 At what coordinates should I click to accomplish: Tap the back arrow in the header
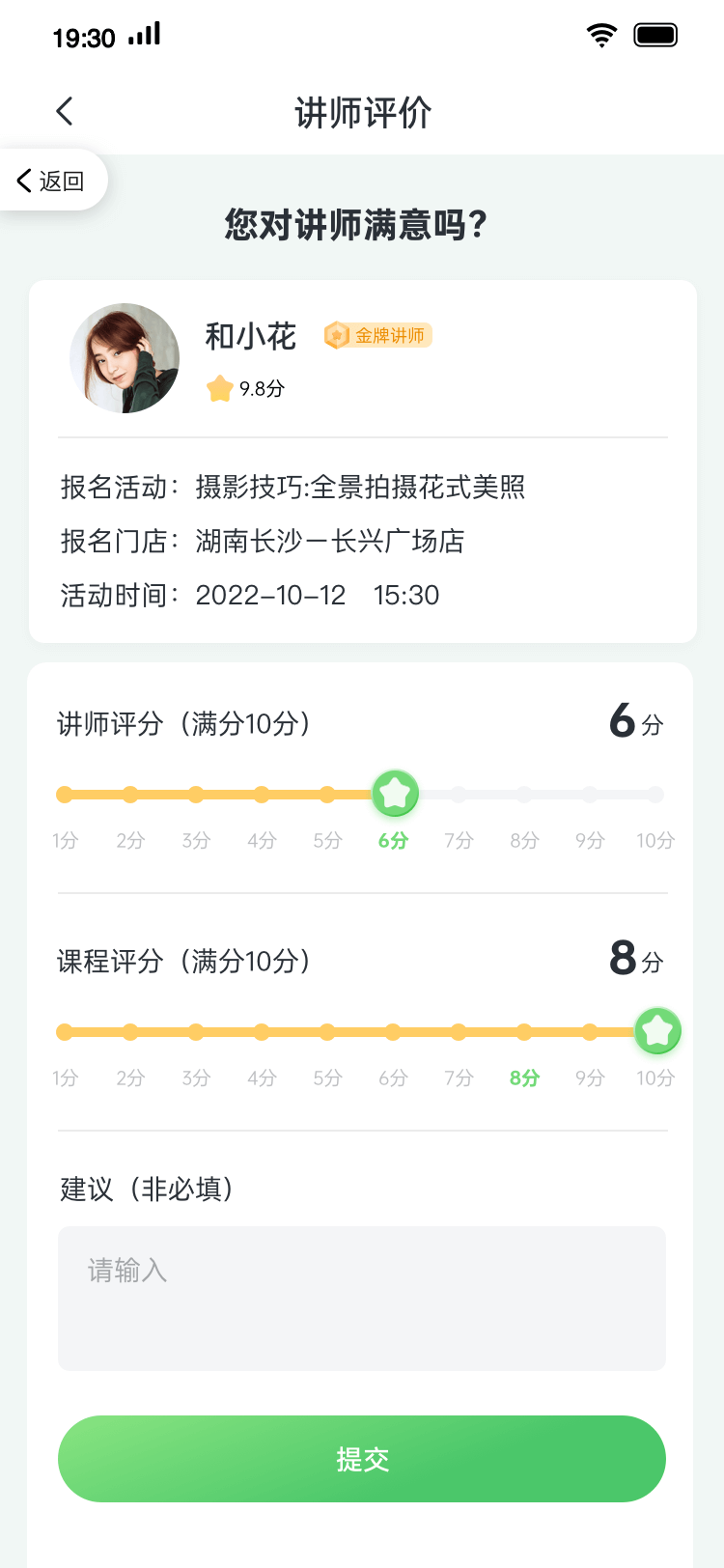65,112
